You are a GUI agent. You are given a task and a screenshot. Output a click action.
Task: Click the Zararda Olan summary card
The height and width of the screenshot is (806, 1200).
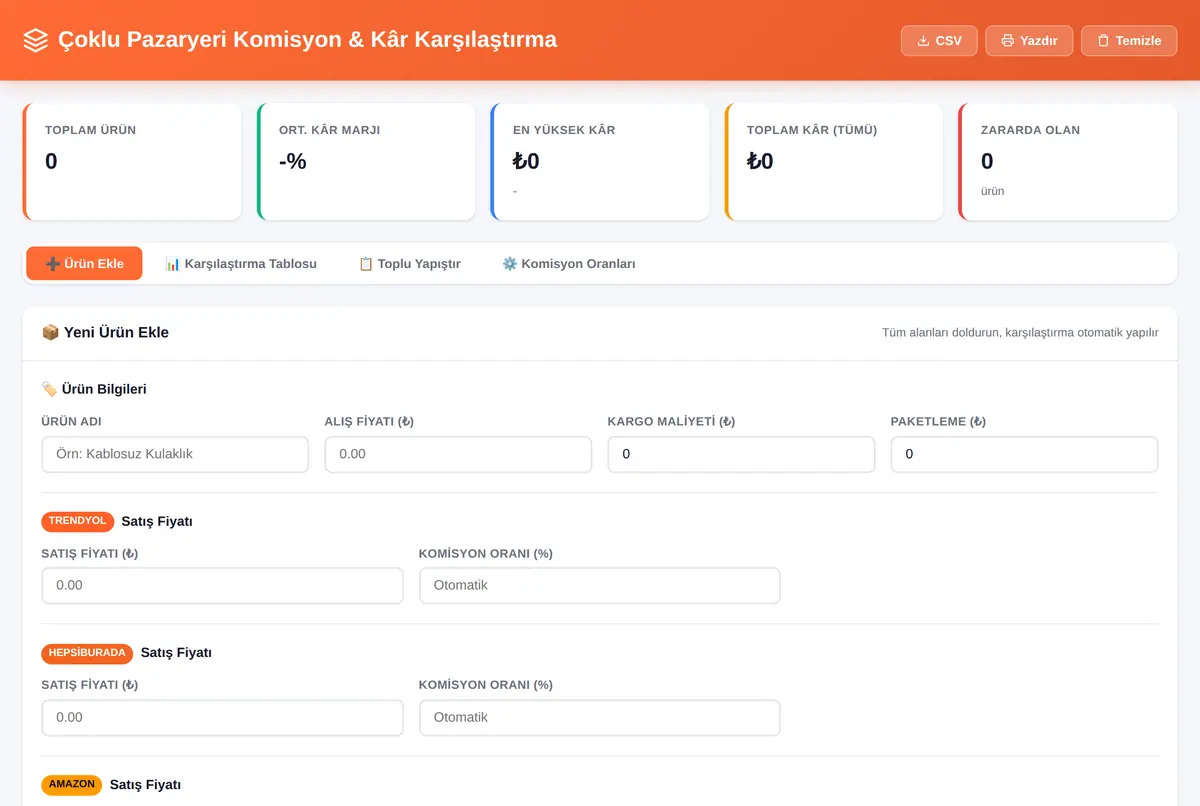1068,161
